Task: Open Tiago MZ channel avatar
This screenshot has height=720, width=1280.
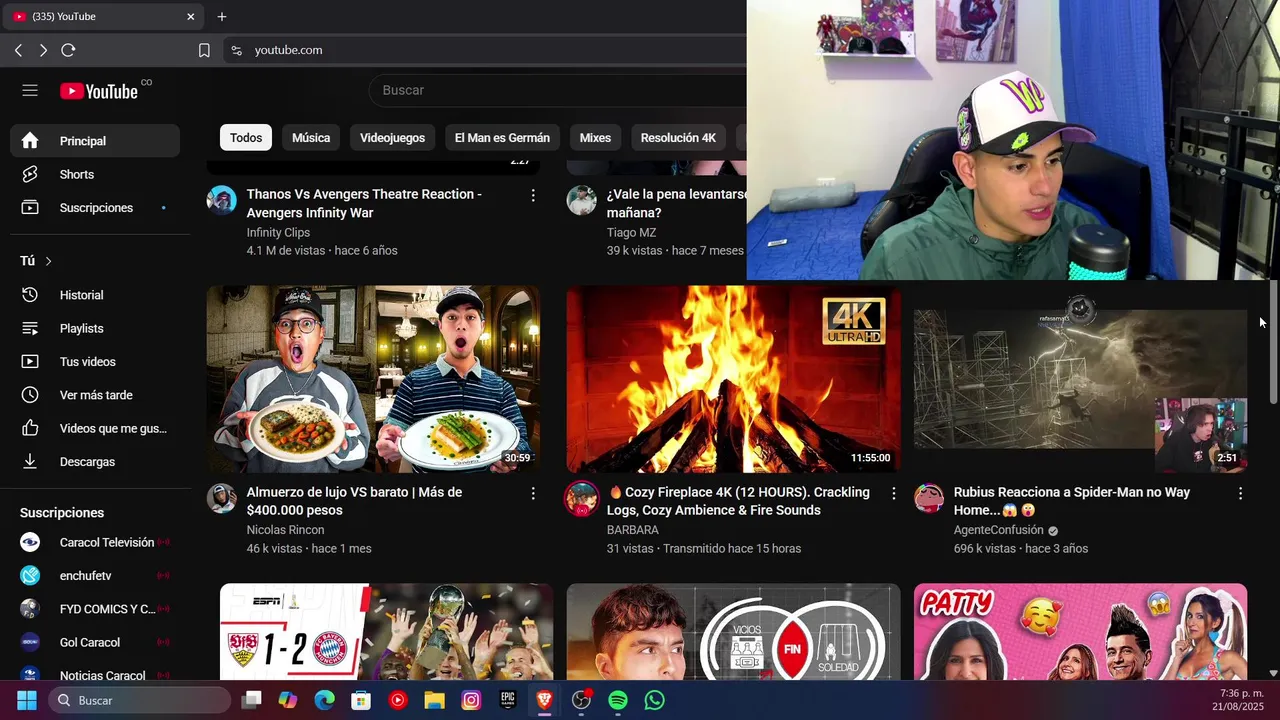Action: pos(581,200)
